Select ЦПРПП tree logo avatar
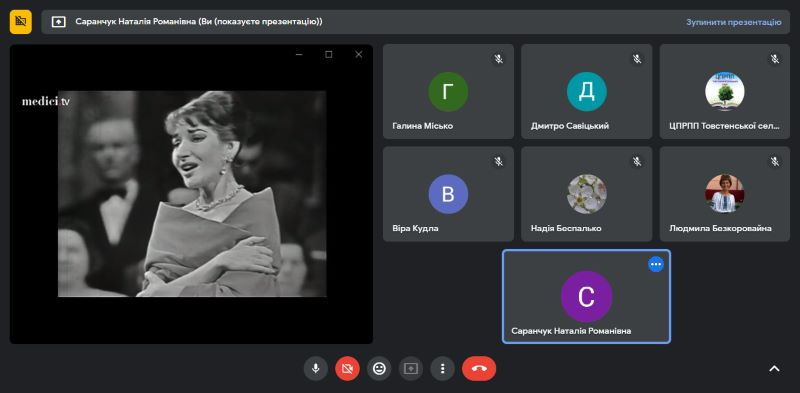800x393 pixels. 724,92
